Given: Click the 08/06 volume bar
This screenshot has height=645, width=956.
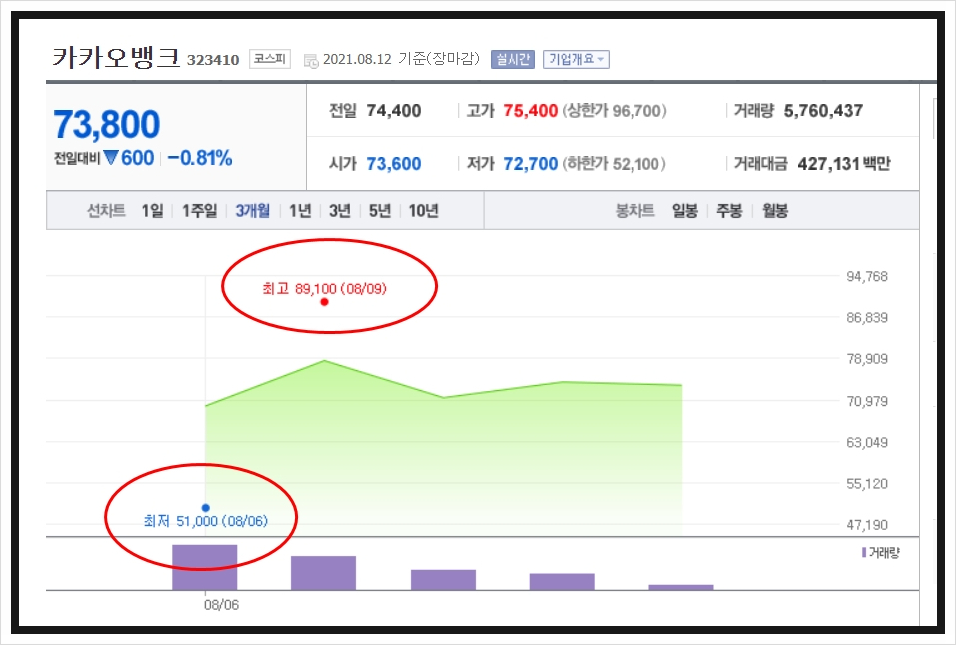Looking at the screenshot, I should coord(205,568).
